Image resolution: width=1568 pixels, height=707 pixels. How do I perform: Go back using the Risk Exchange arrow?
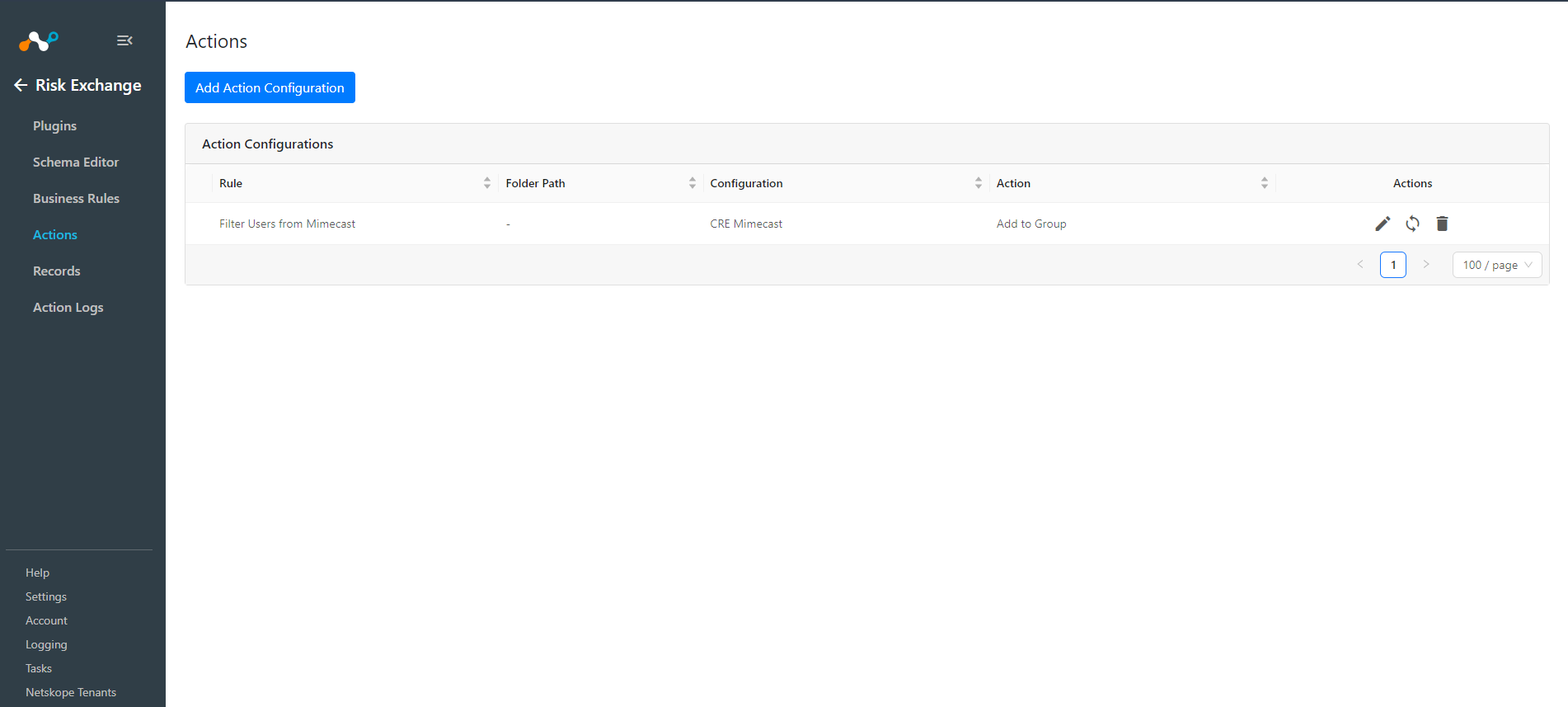21,85
